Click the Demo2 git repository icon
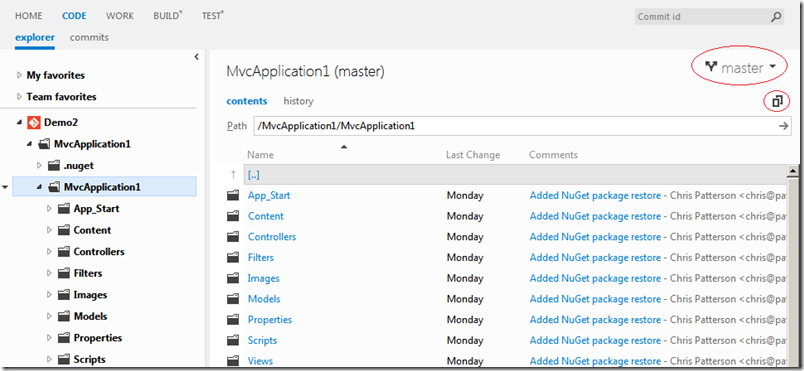 click(x=34, y=122)
